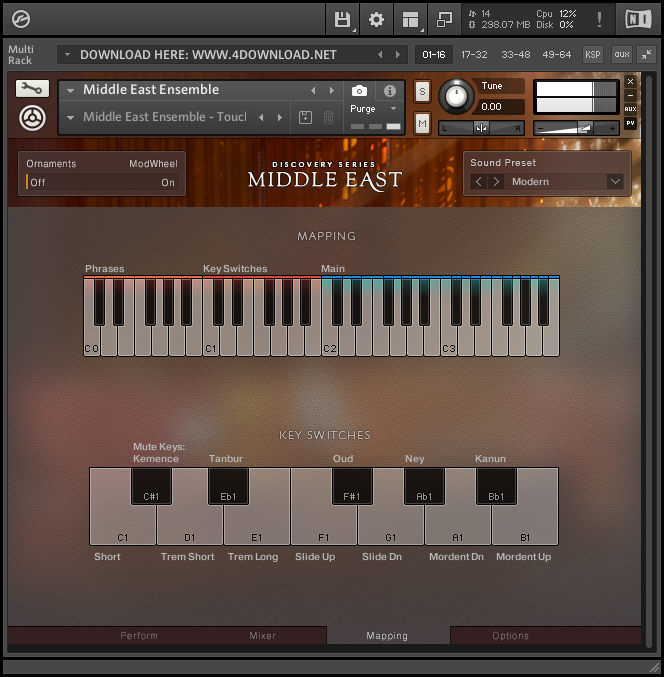Set Ornaments ModWheel to Off

(37, 183)
